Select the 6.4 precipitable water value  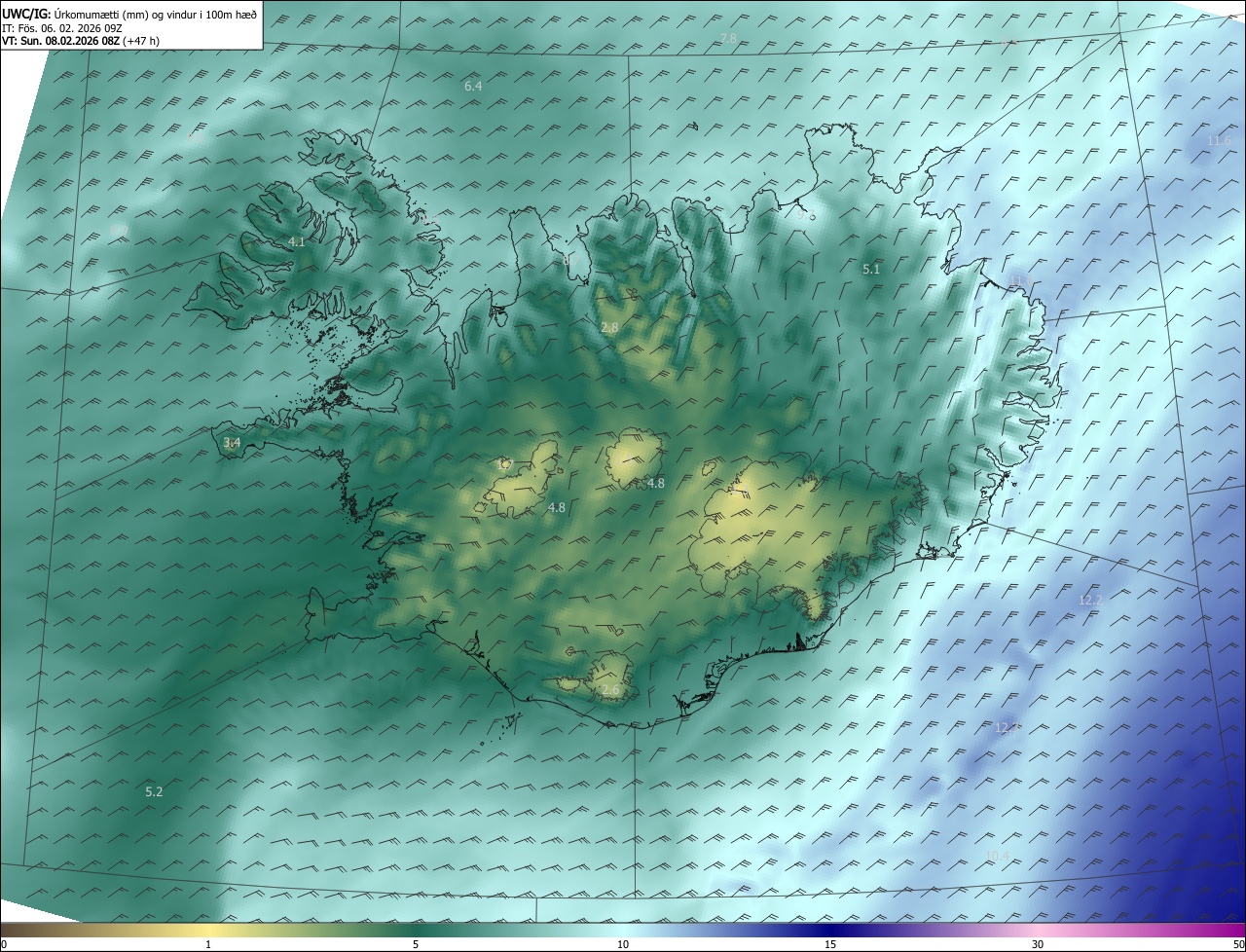click(x=473, y=87)
